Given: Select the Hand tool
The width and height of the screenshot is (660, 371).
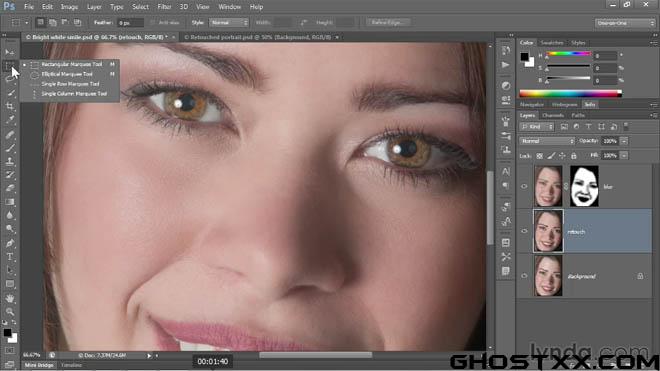Looking at the screenshot, I should coord(10,298).
